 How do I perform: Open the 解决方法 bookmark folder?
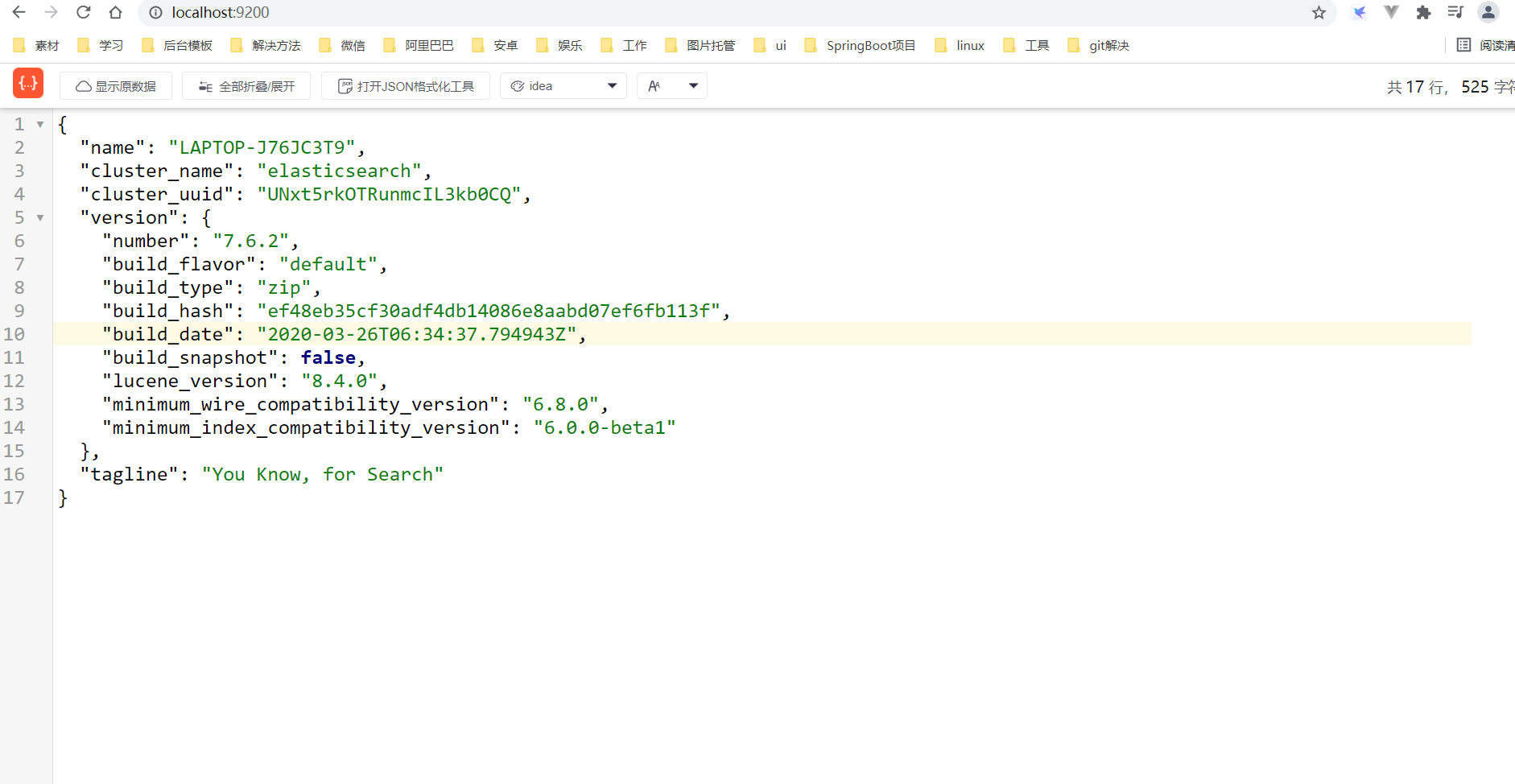tap(266, 45)
